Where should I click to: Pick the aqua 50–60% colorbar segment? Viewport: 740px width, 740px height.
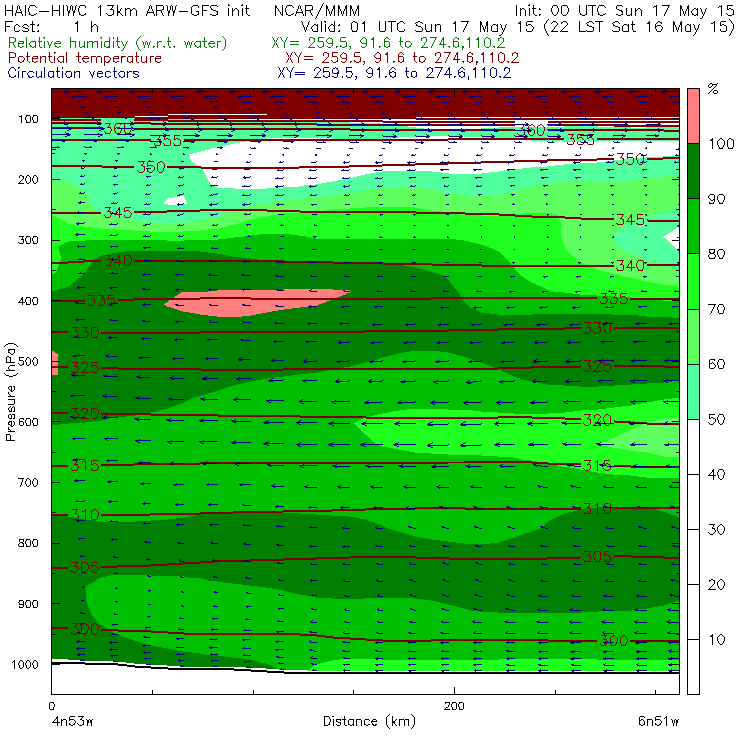click(693, 391)
